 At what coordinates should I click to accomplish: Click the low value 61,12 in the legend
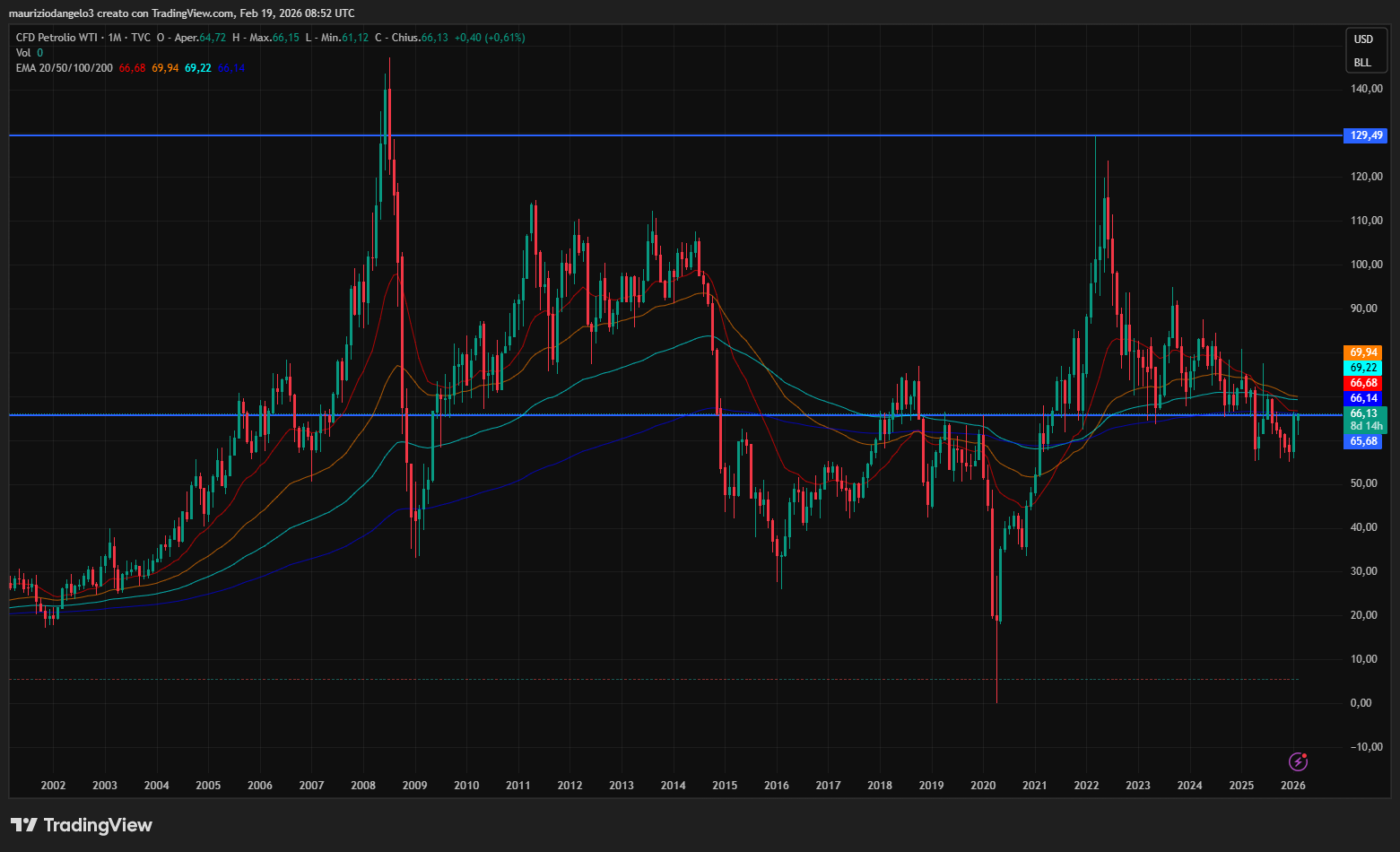click(355, 38)
